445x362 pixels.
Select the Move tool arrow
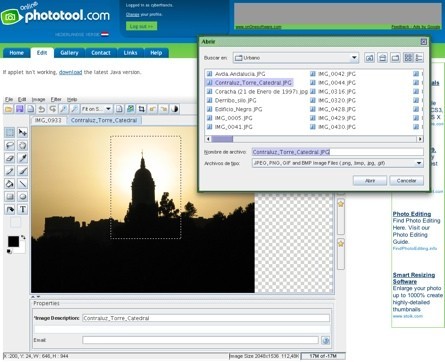tap(23, 132)
